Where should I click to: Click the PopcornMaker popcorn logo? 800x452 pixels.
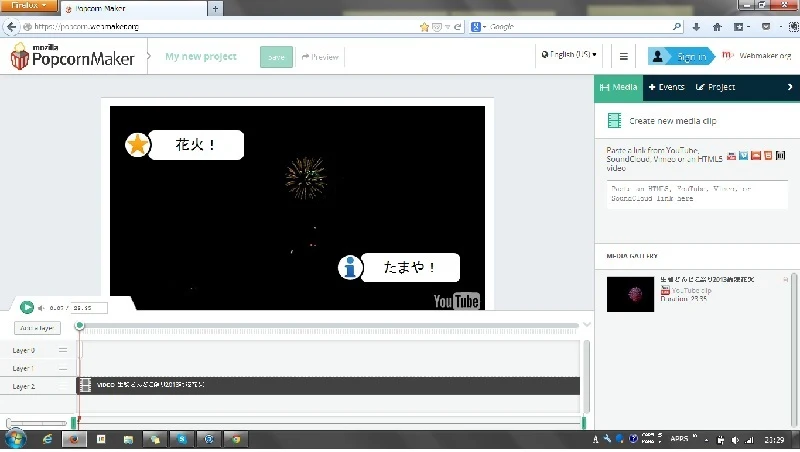click(x=19, y=57)
